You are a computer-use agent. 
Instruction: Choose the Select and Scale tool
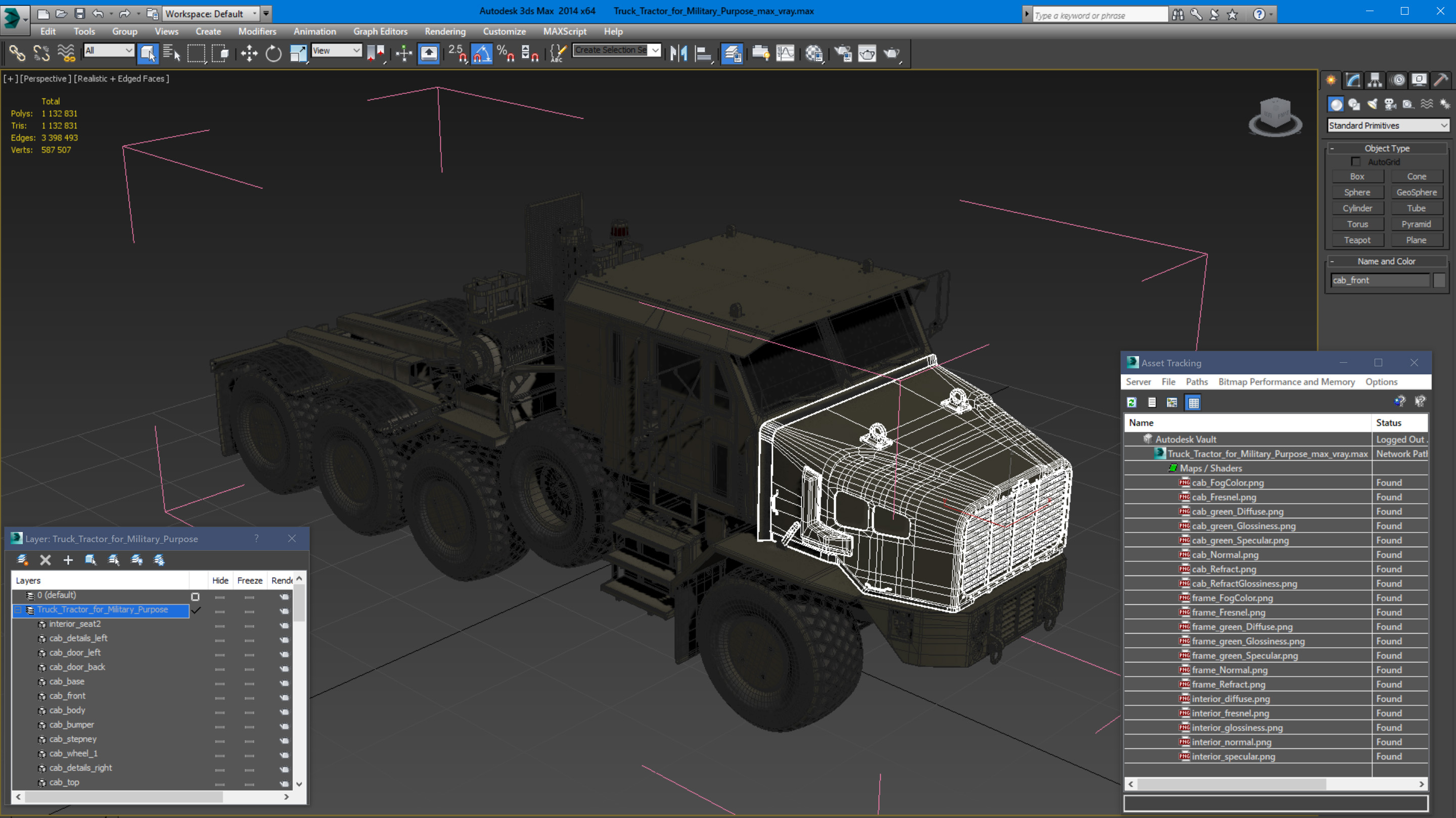click(298, 53)
